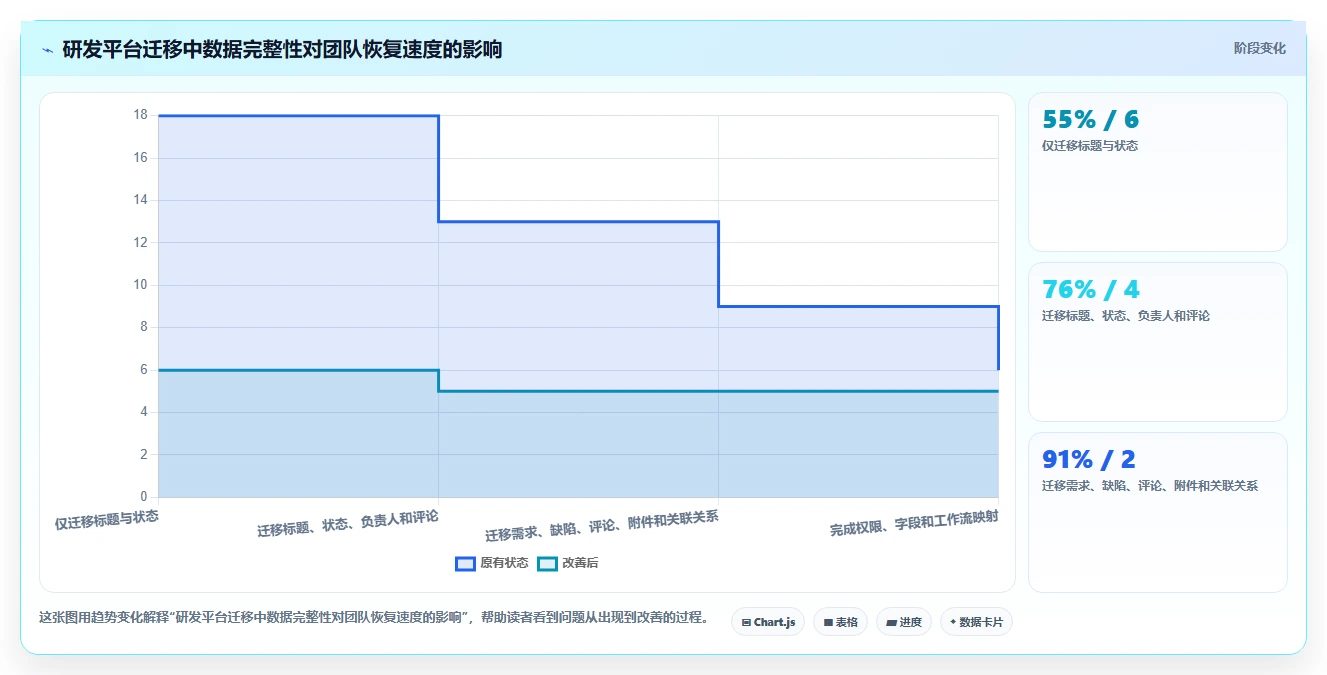Screen dimensions: 1327x675
Task: Click the 进度 tag
Action: [904, 622]
